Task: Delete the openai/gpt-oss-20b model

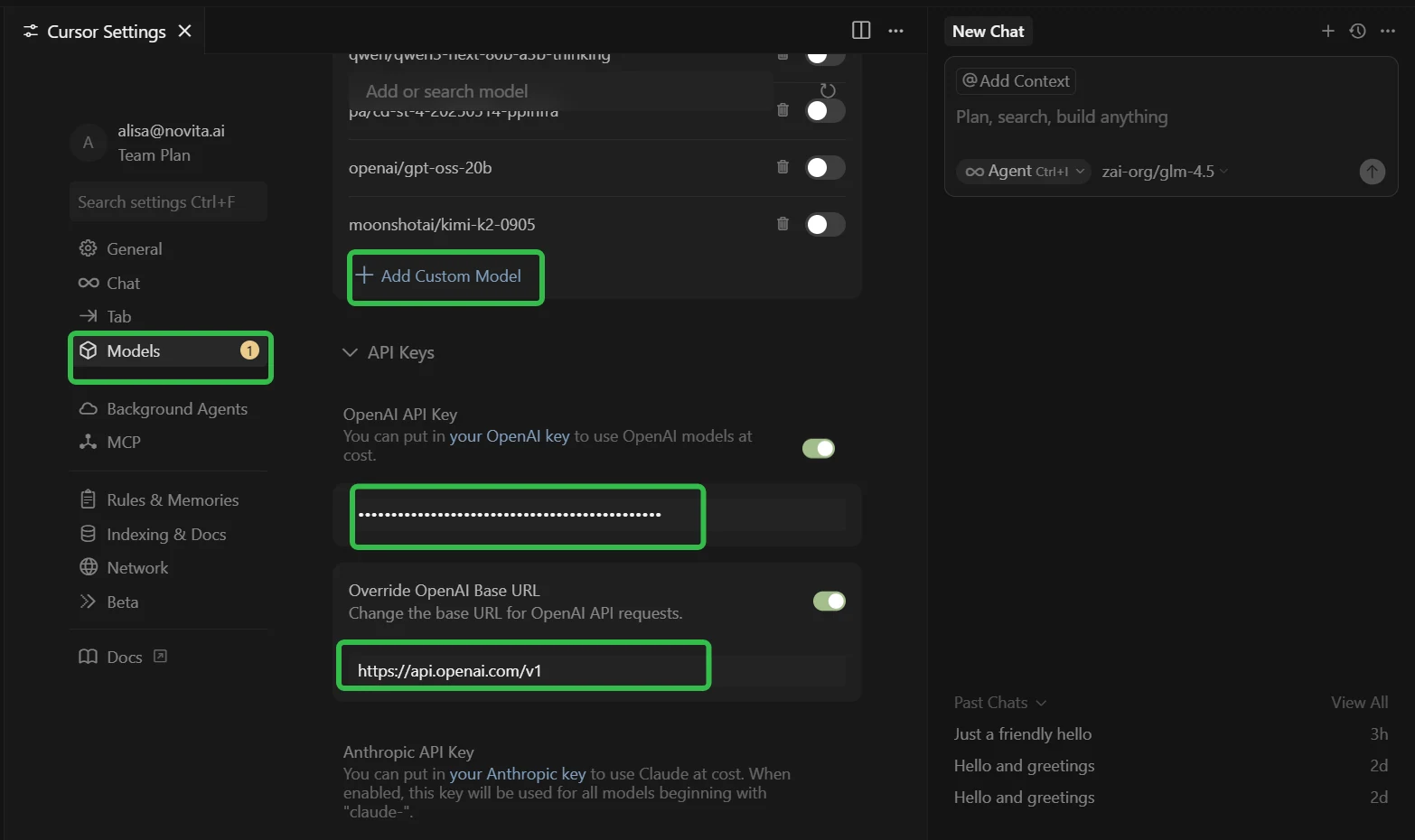Action: click(x=782, y=167)
